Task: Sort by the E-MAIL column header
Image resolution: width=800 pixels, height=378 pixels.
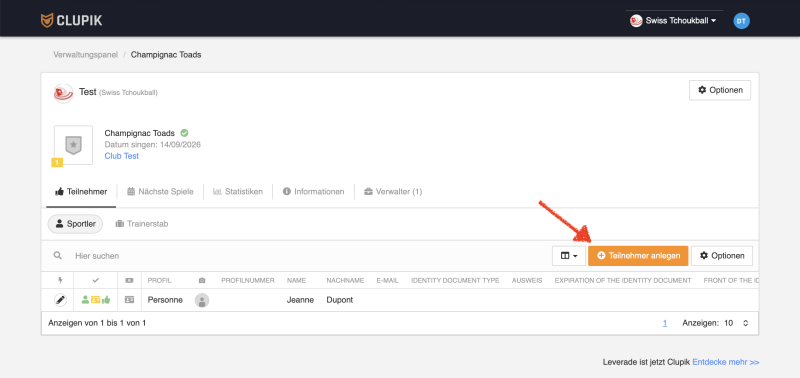Action: (388, 281)
